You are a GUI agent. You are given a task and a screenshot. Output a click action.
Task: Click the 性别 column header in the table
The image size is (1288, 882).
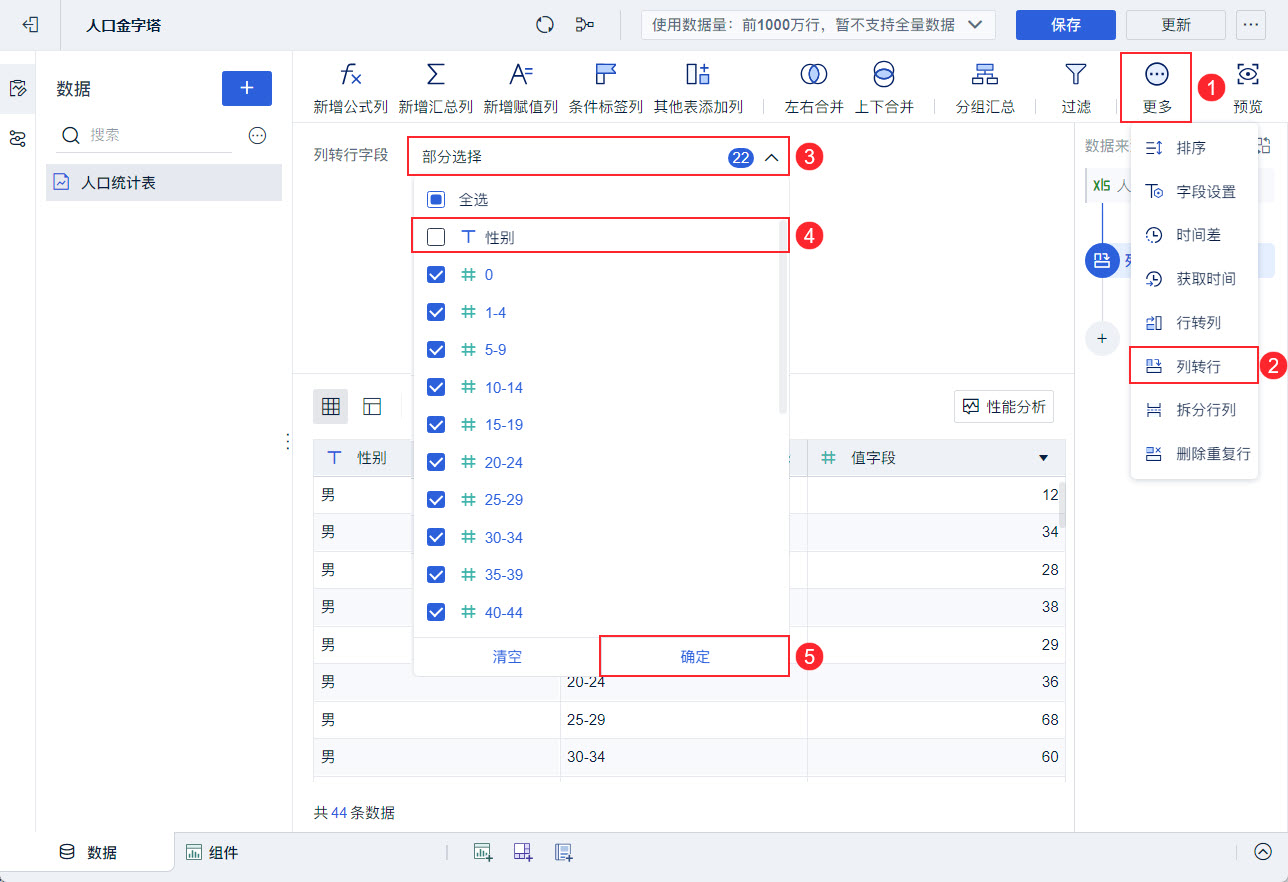[363, 457]
